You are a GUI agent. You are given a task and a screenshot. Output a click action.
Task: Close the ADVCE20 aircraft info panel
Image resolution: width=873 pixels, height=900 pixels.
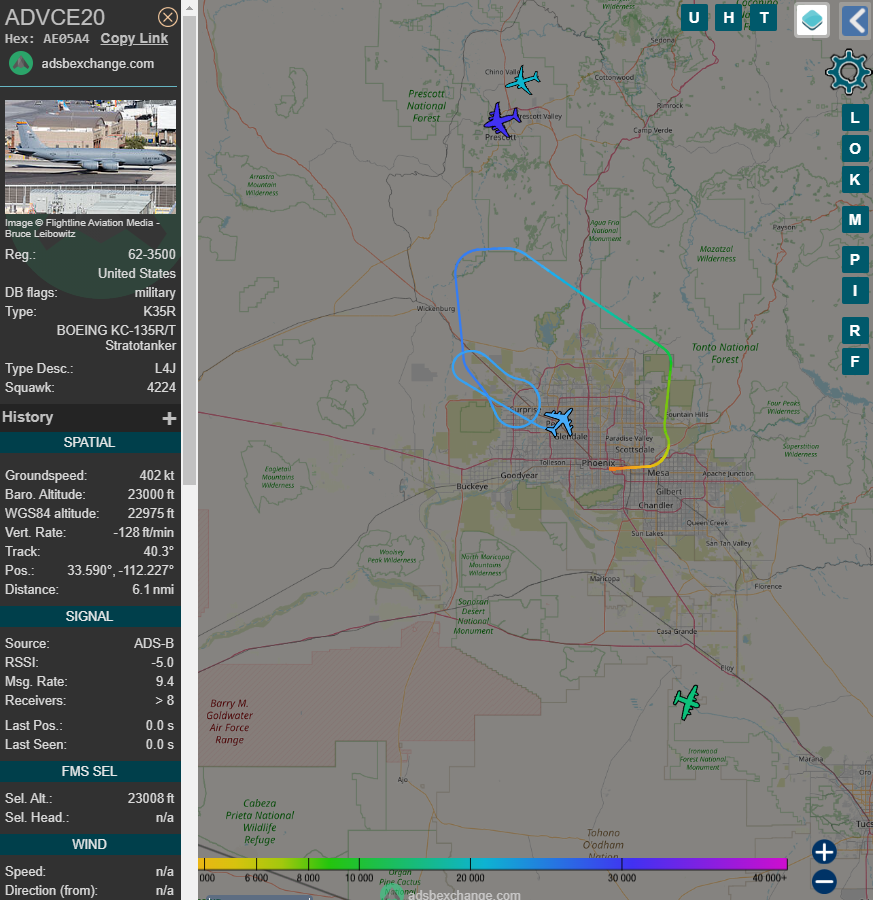168,17
